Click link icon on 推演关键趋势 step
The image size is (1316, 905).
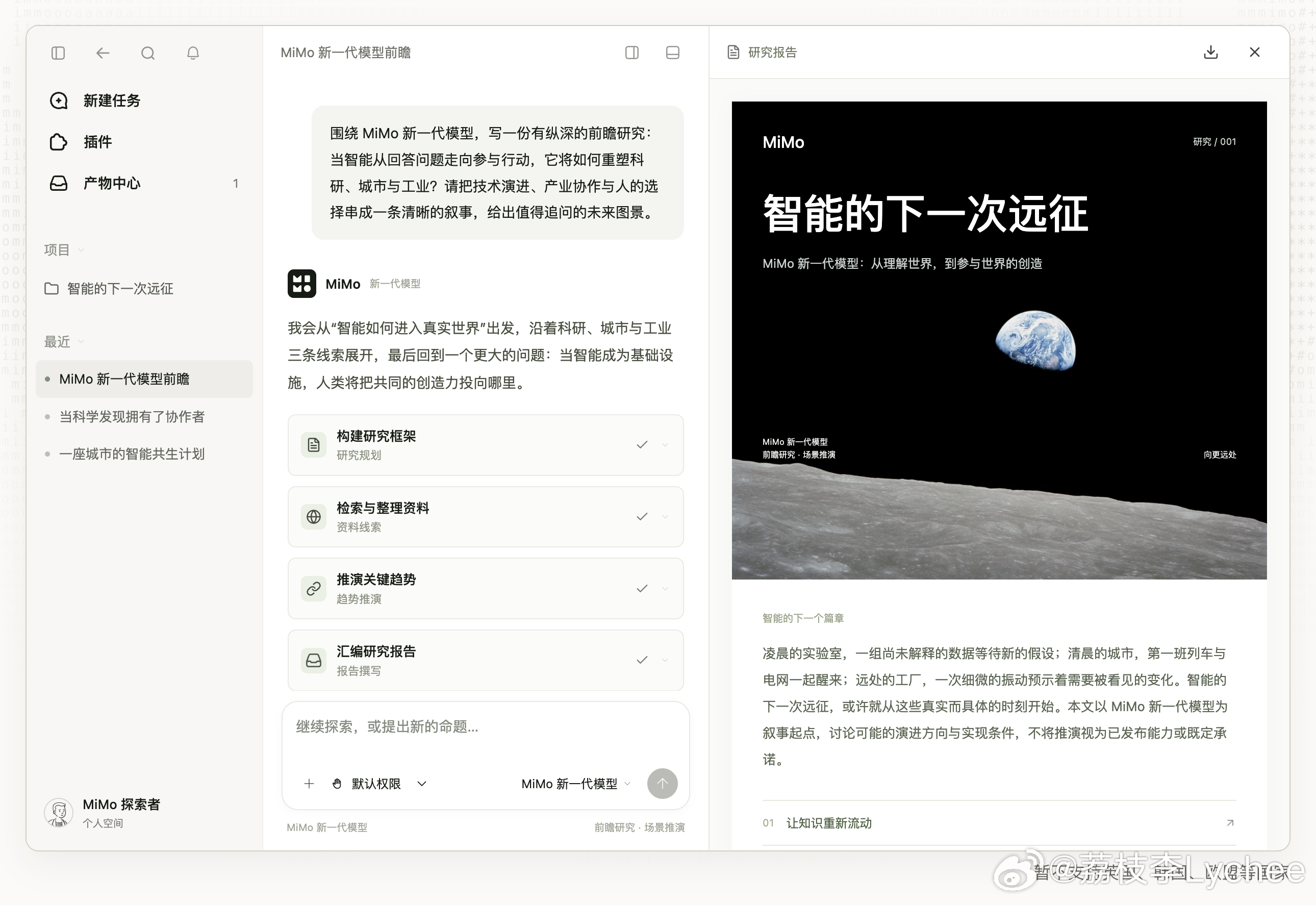click(x=314, y=589)
